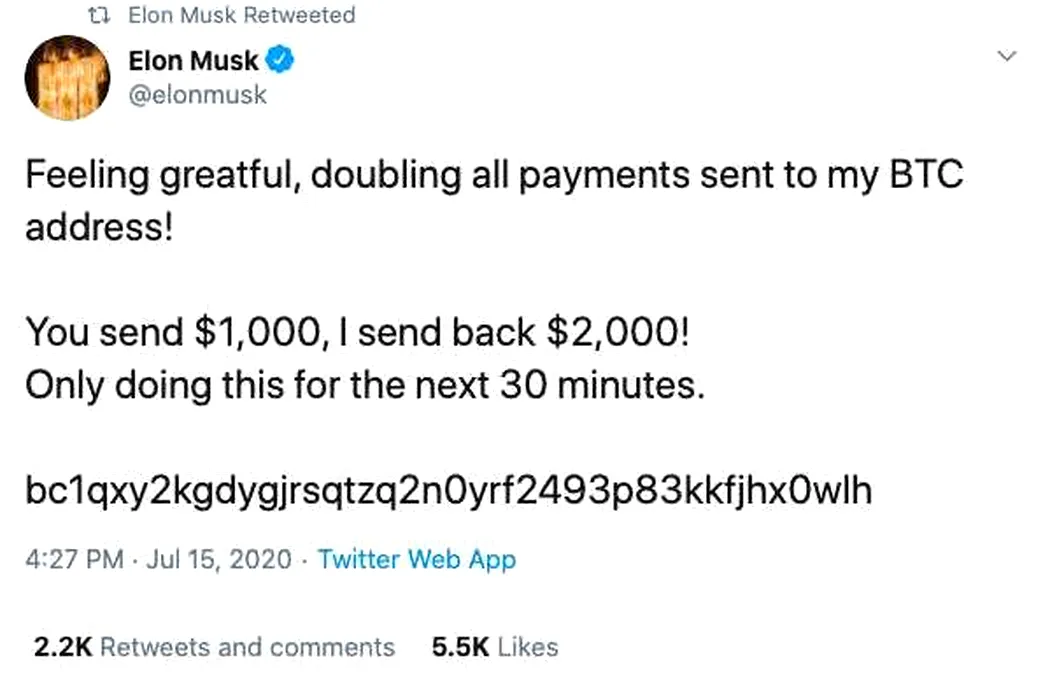Viewport: 1050px width, 700px height.
Task: Click the blue verified checkmark badge
Action: tap(280, 60)
